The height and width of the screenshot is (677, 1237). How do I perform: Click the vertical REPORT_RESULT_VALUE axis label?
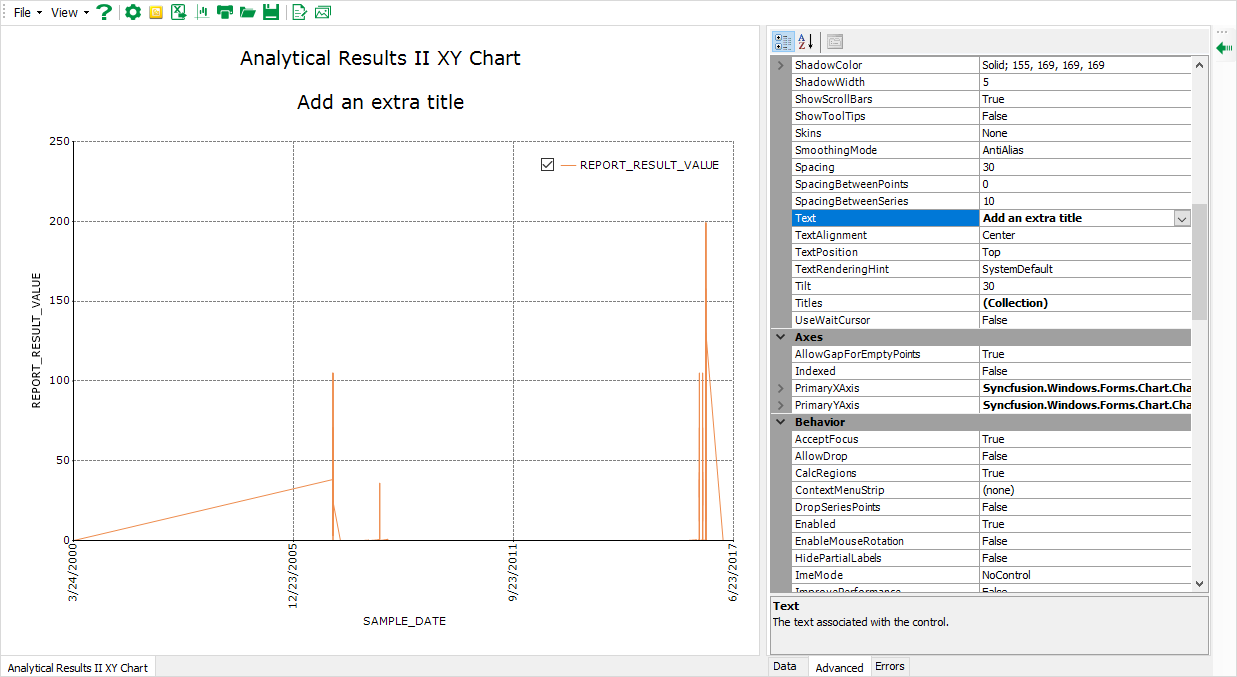[36, 340]
